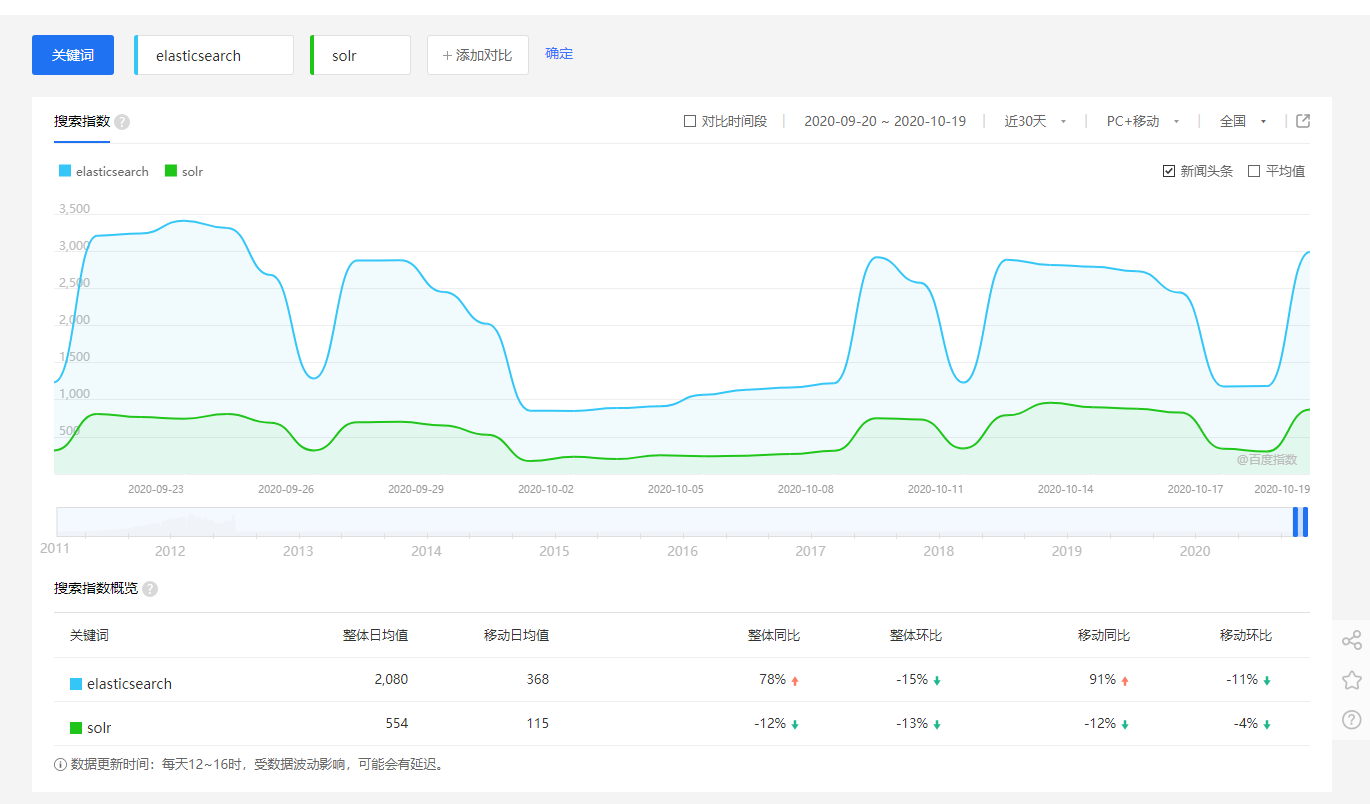Viewport: 1370px width, 804px height.
Task: Click the help icon next to 搜索指数
Action: 122,122
